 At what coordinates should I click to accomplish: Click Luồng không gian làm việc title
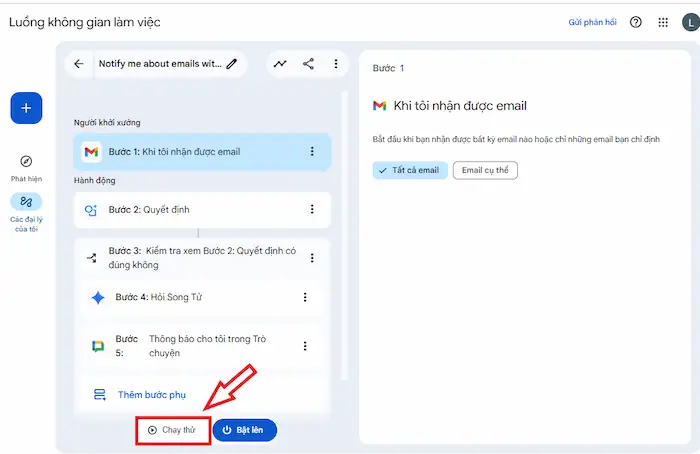tap(84, 22)
